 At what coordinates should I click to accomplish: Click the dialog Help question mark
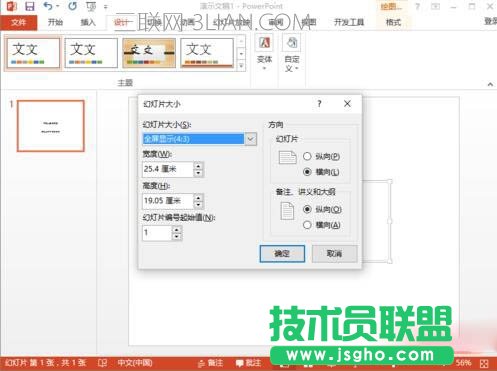(319, 104)
